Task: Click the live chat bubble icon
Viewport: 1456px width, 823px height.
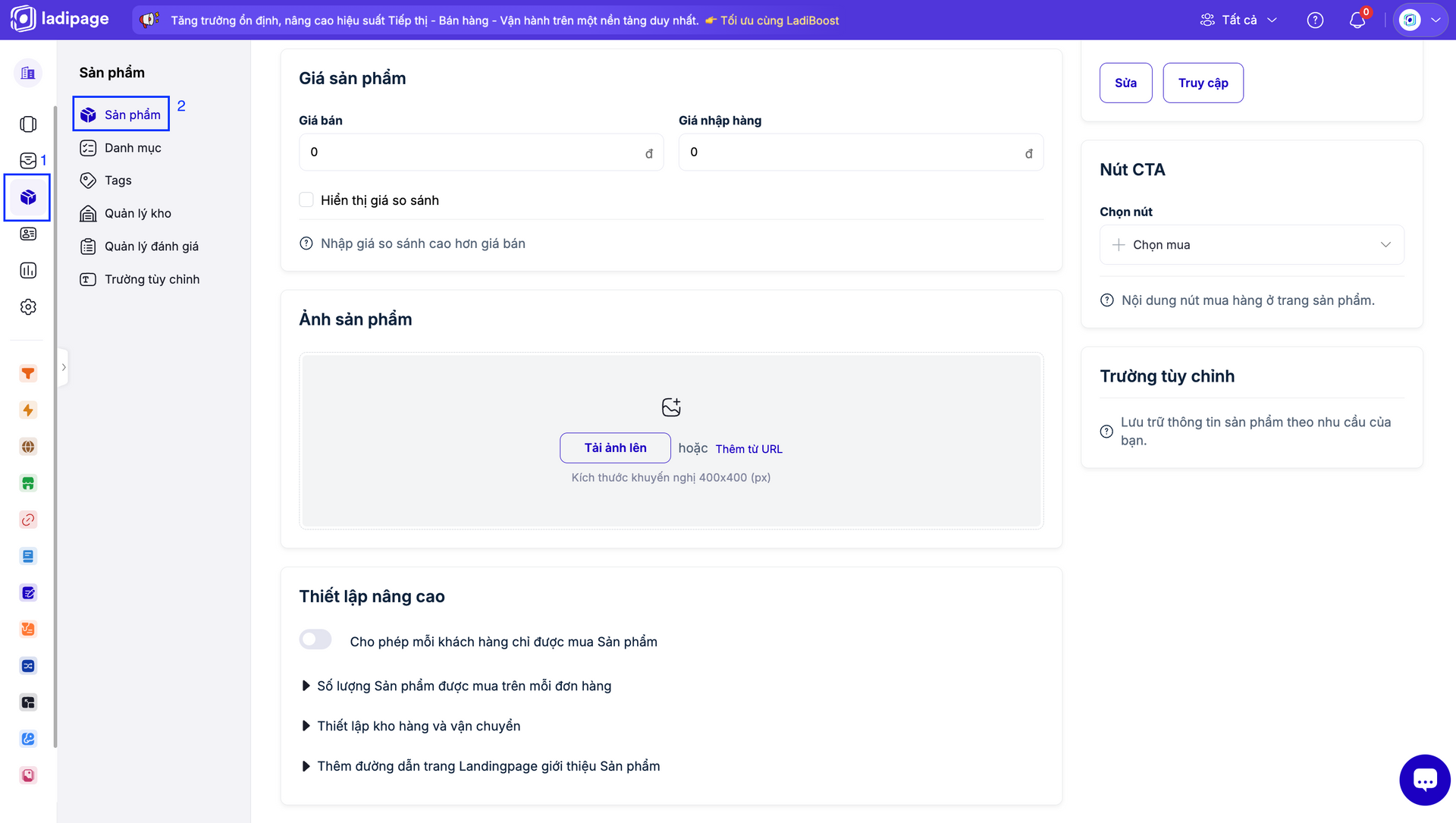Action: click(x=1424, y=780)
